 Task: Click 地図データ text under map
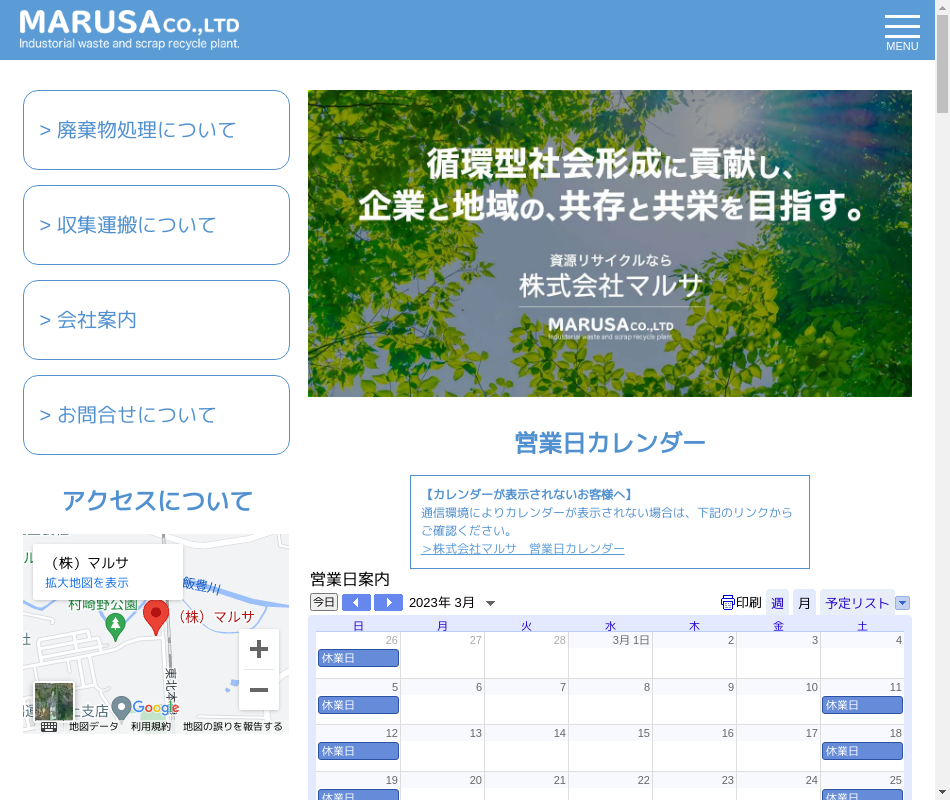93,727
